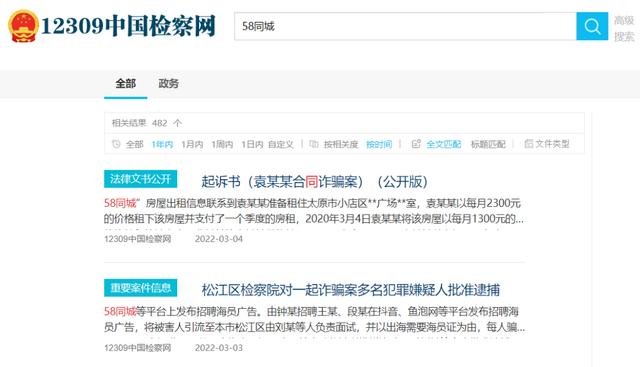Click the clock icon beside 全部 filter
The width and height of the screenshot is (640, 367).
[116, 144]
